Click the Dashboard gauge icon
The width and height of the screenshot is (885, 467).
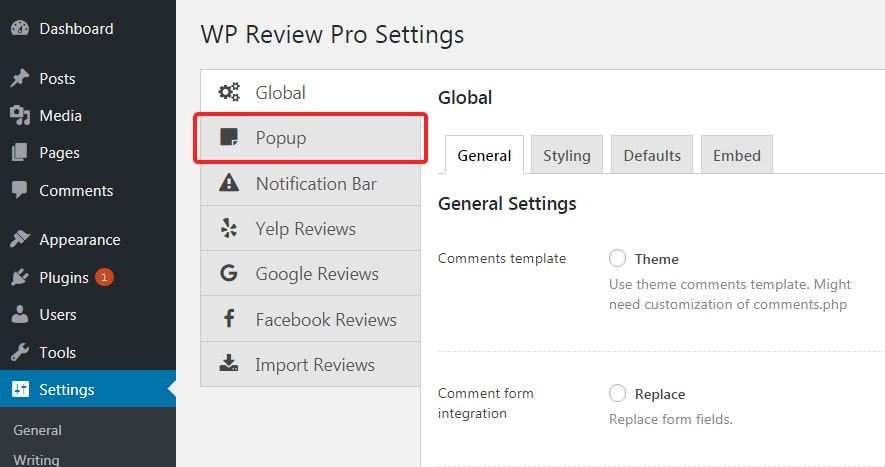coord(20,28)
